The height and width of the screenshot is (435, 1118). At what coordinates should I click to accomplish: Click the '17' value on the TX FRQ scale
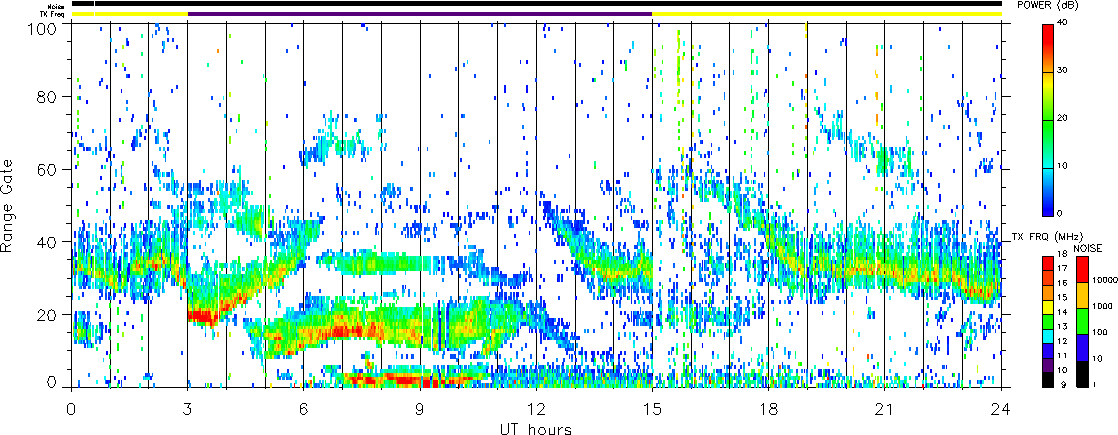[1060, 269]
